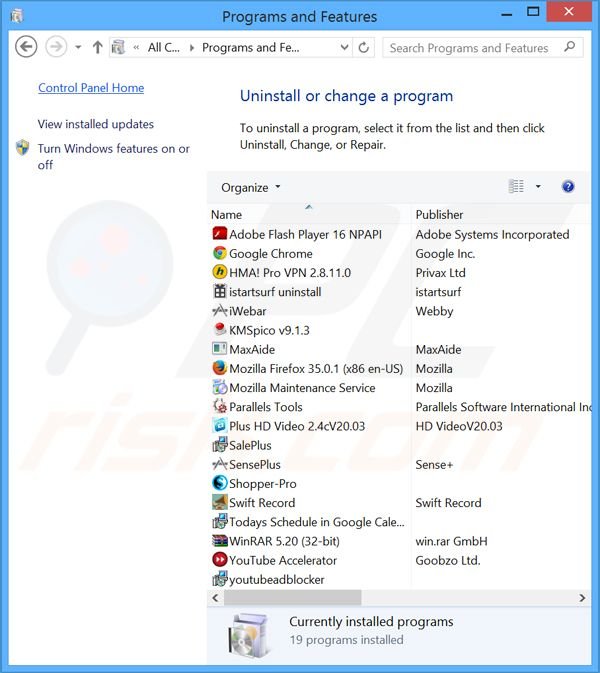This screenshot has height=673, width=600.
Task: Expand the view options dropdown arrow
Action: point(538,187)
